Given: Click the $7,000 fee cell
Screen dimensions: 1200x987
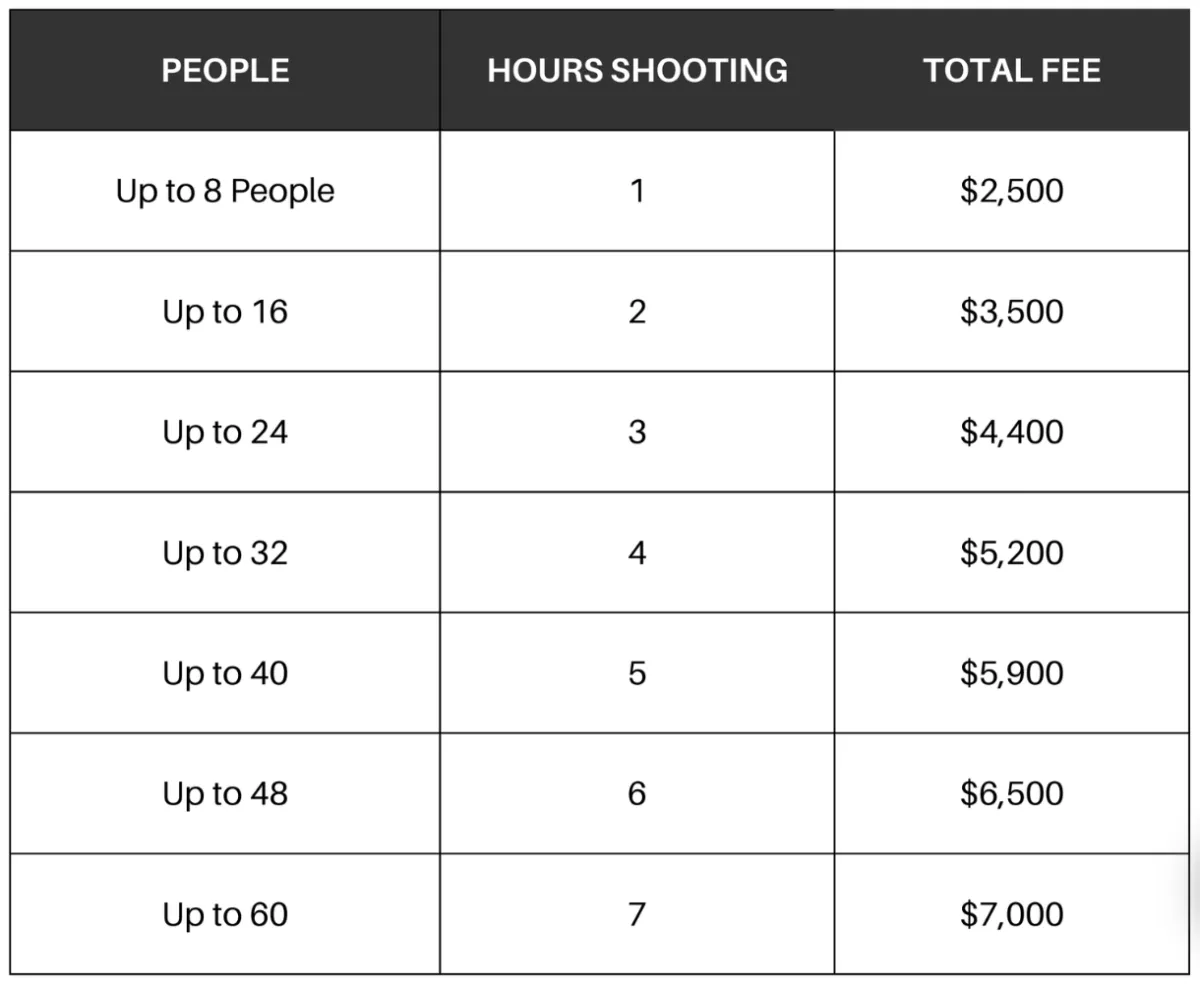Looking at the screenshot, I should [1012, 914].
